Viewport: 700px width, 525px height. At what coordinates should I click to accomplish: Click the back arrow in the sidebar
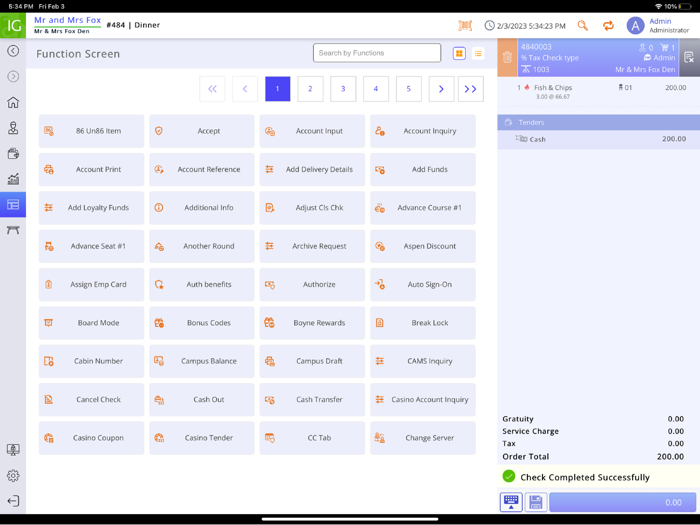point(13,51)
